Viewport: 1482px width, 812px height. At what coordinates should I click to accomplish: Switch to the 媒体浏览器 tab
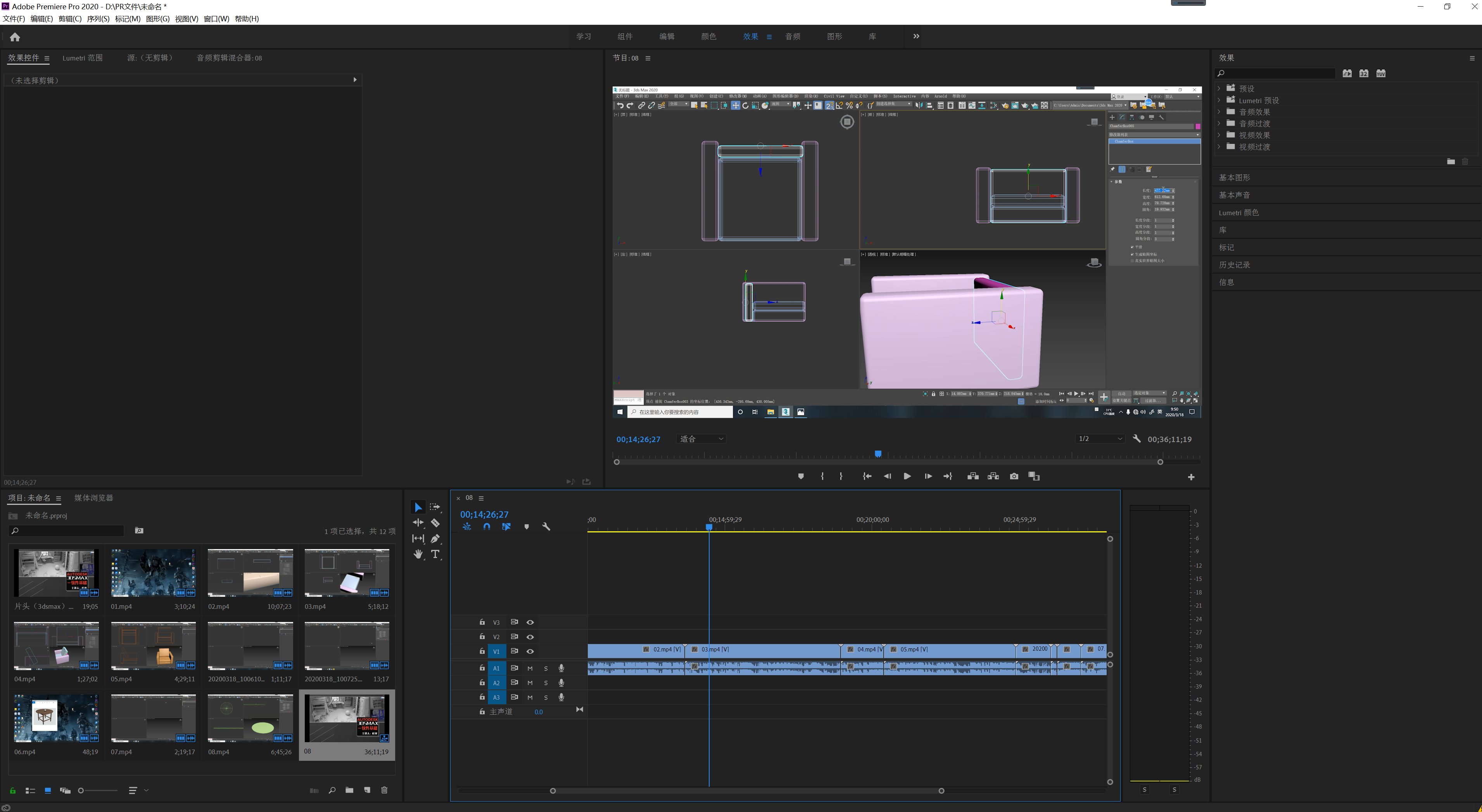(x=94, y=498)
